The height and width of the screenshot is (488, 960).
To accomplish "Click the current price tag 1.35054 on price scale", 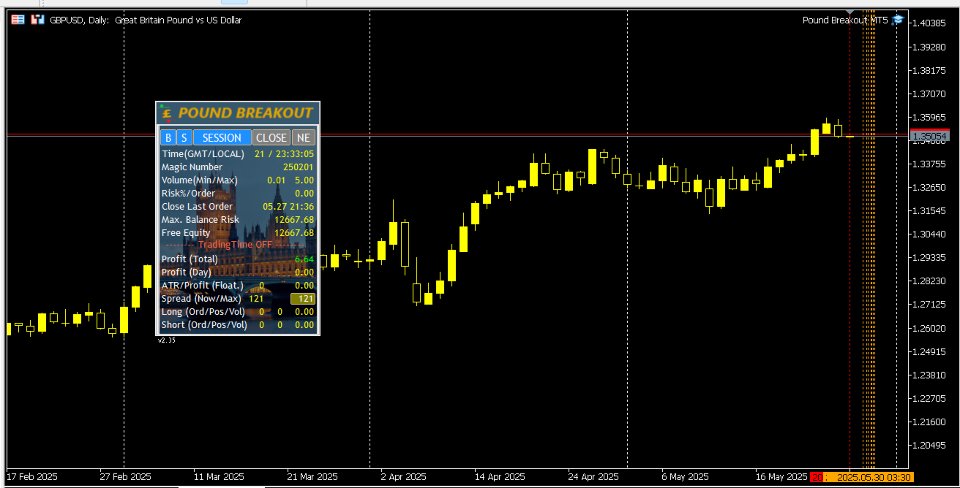I will [930, 137].
